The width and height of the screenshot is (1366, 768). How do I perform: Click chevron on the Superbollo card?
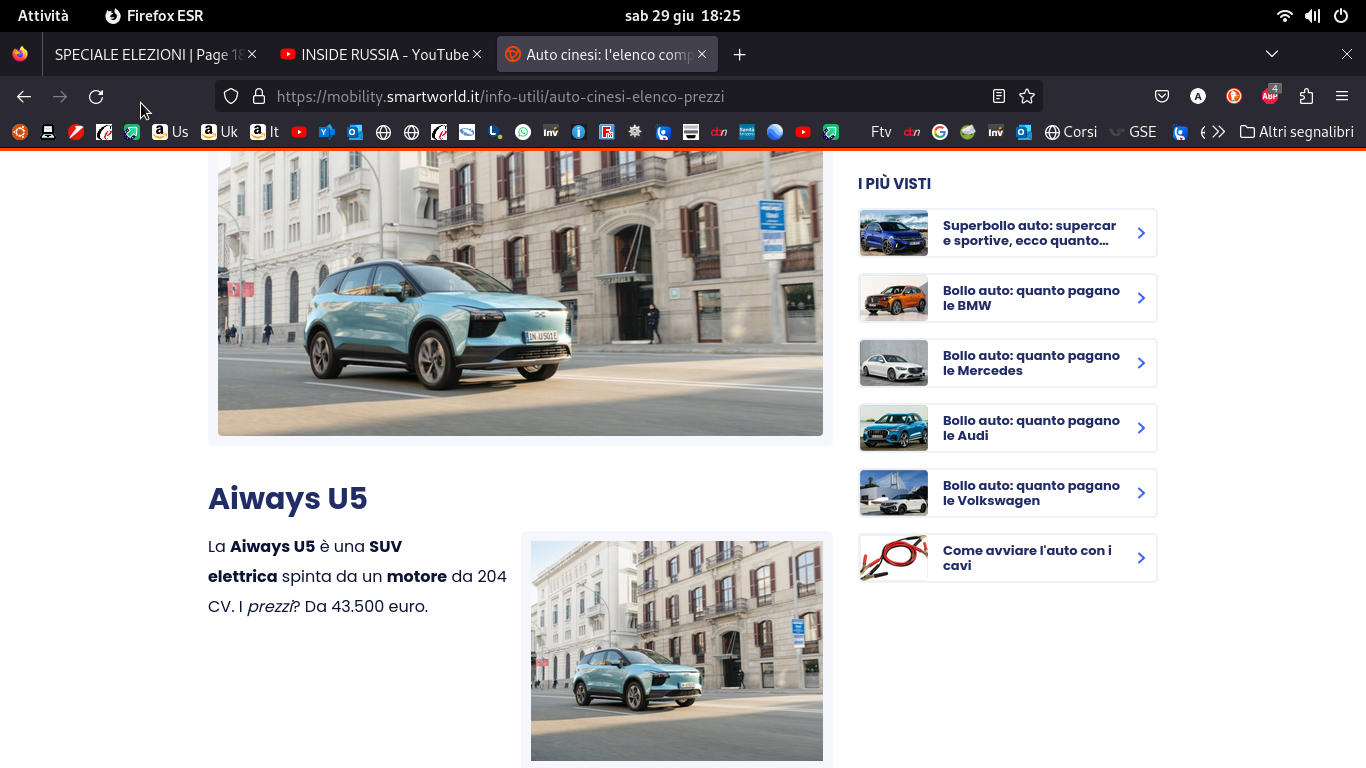point(1141,233)
